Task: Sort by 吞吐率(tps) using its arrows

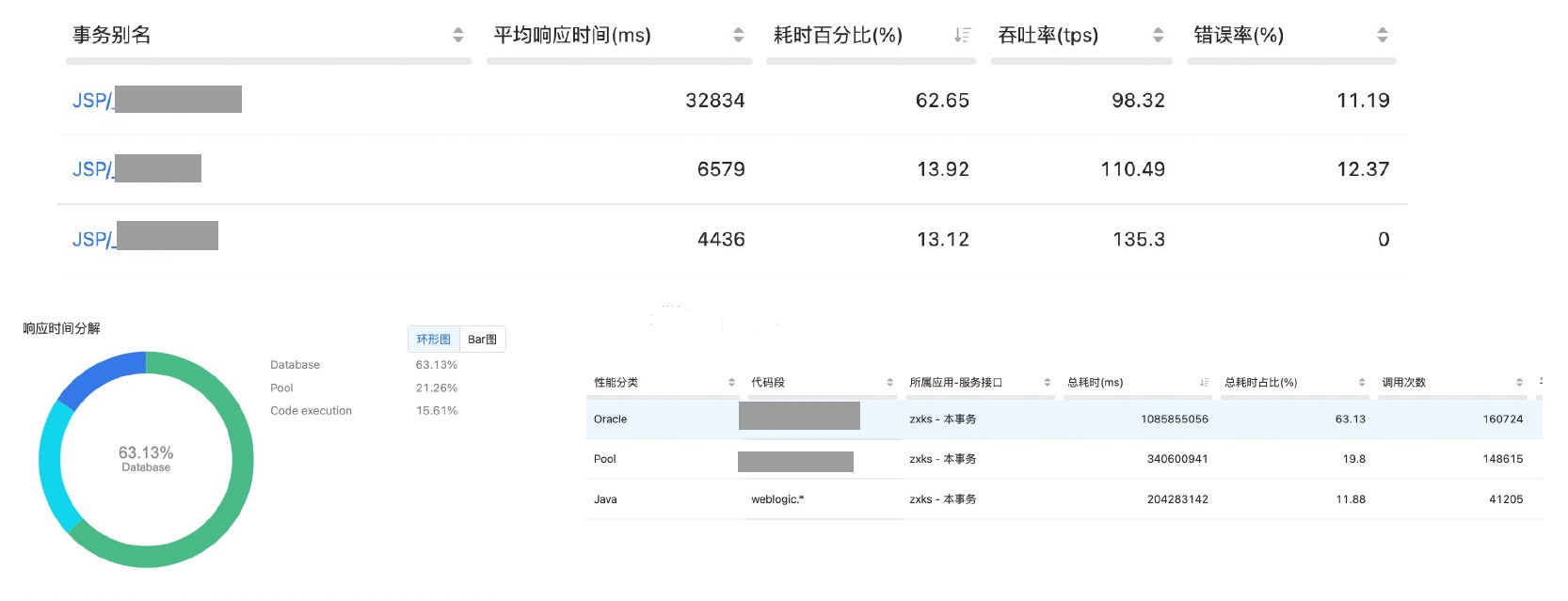Action: (x=1158, y=35)
